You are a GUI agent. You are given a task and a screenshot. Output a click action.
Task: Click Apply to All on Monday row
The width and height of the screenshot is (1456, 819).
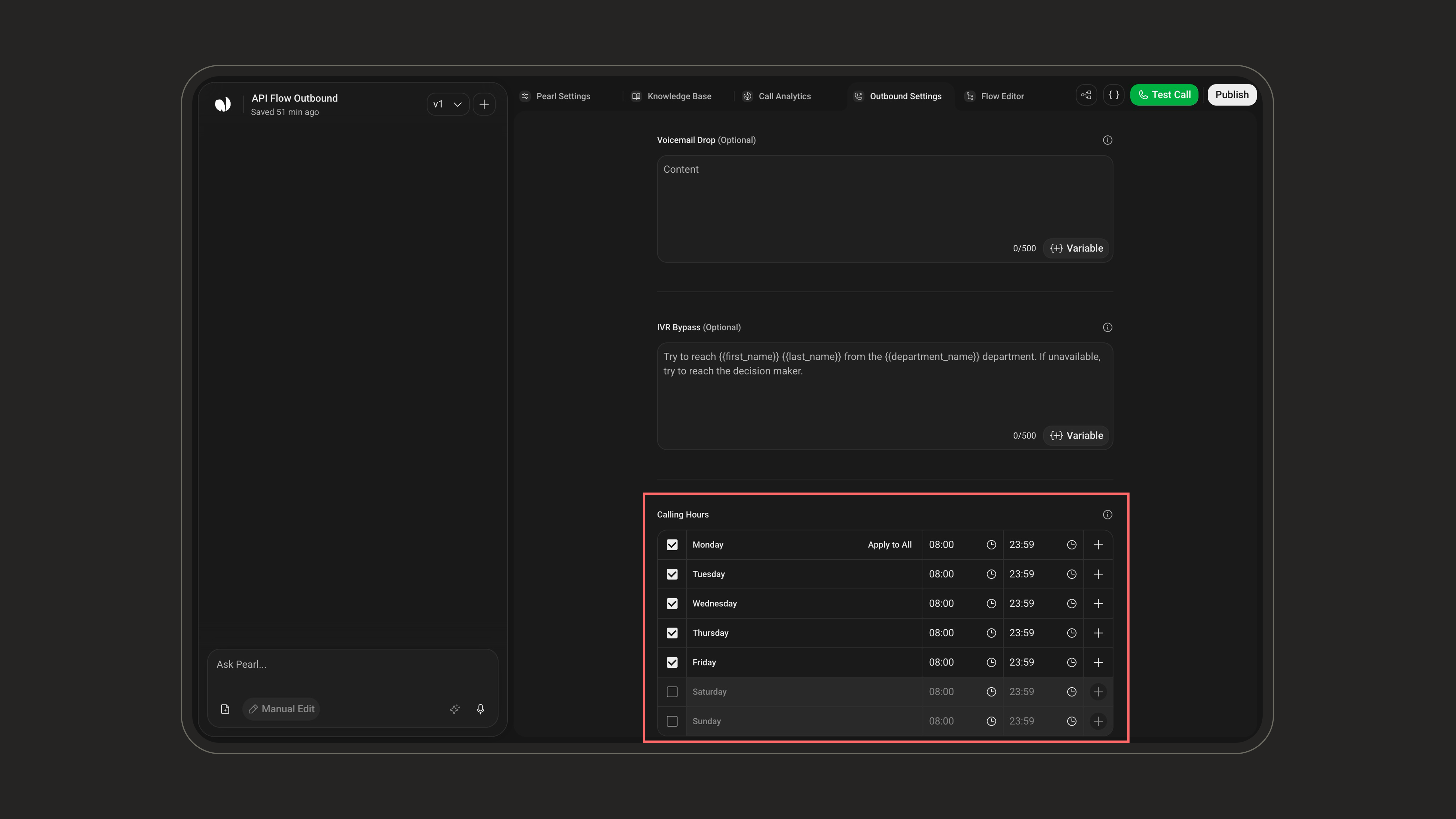(x=890, y=545)
